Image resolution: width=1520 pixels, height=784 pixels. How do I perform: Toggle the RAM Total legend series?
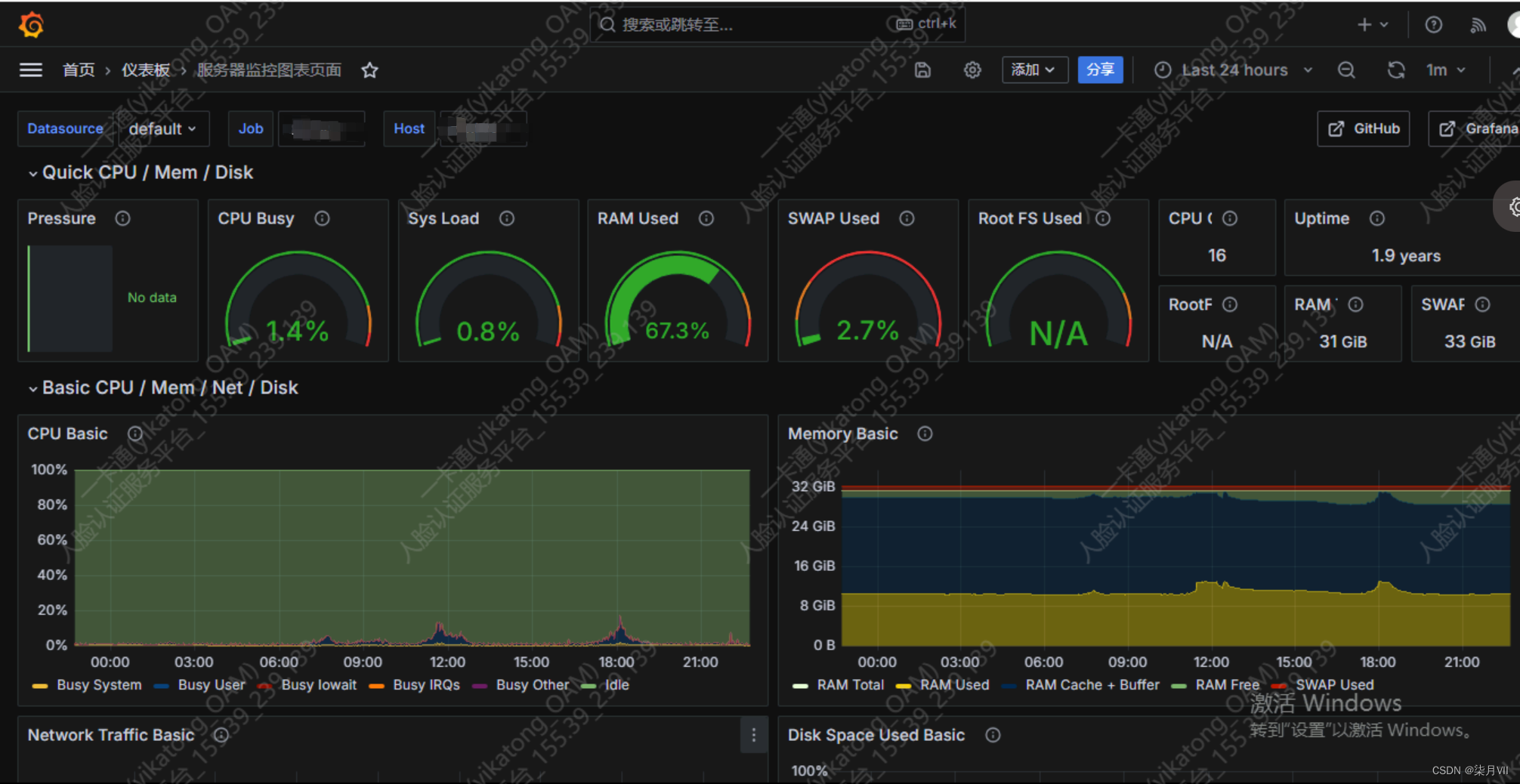pos(850,685)
